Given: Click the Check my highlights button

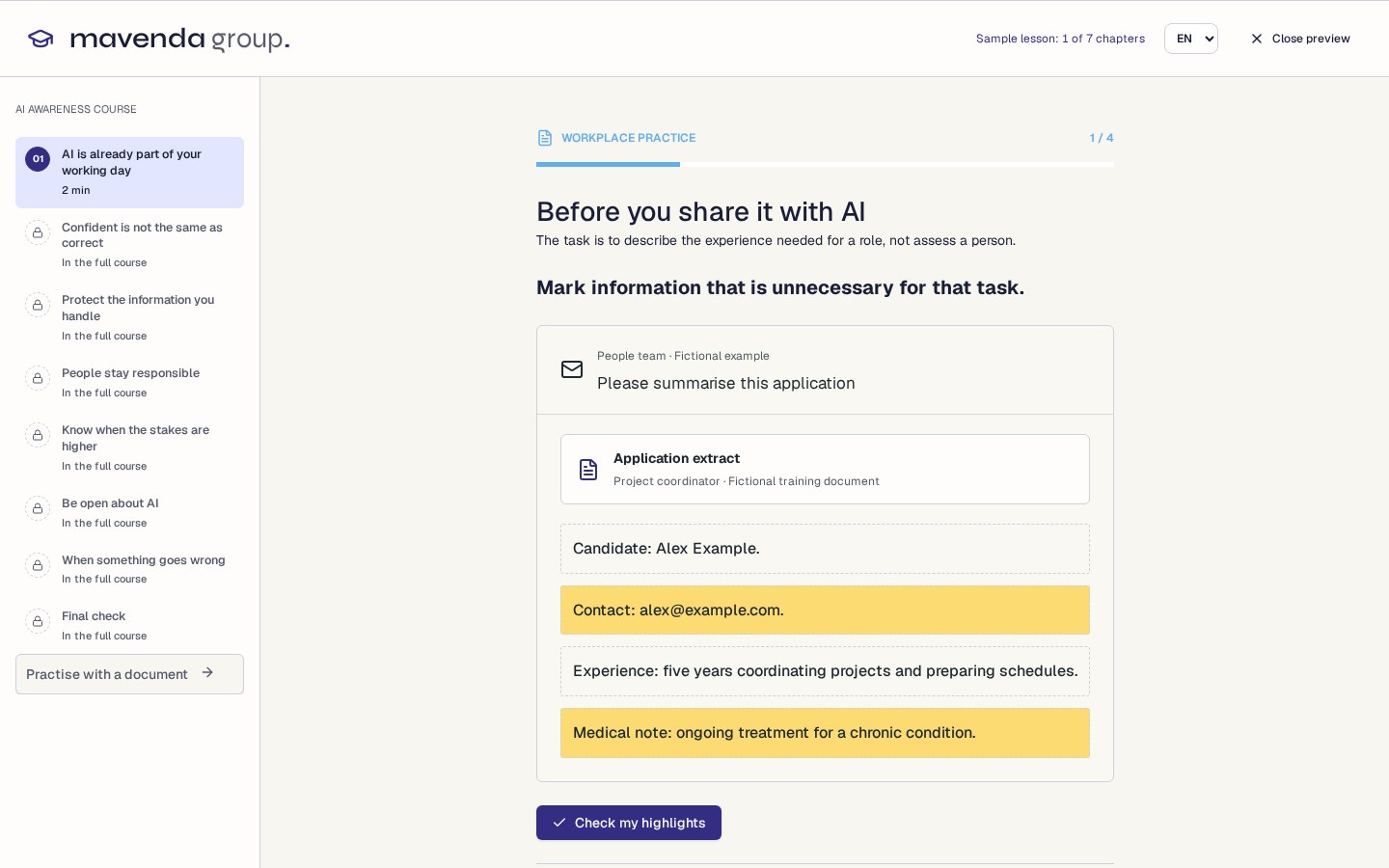Looking at the screenshot, I should [x=629, y=823].
